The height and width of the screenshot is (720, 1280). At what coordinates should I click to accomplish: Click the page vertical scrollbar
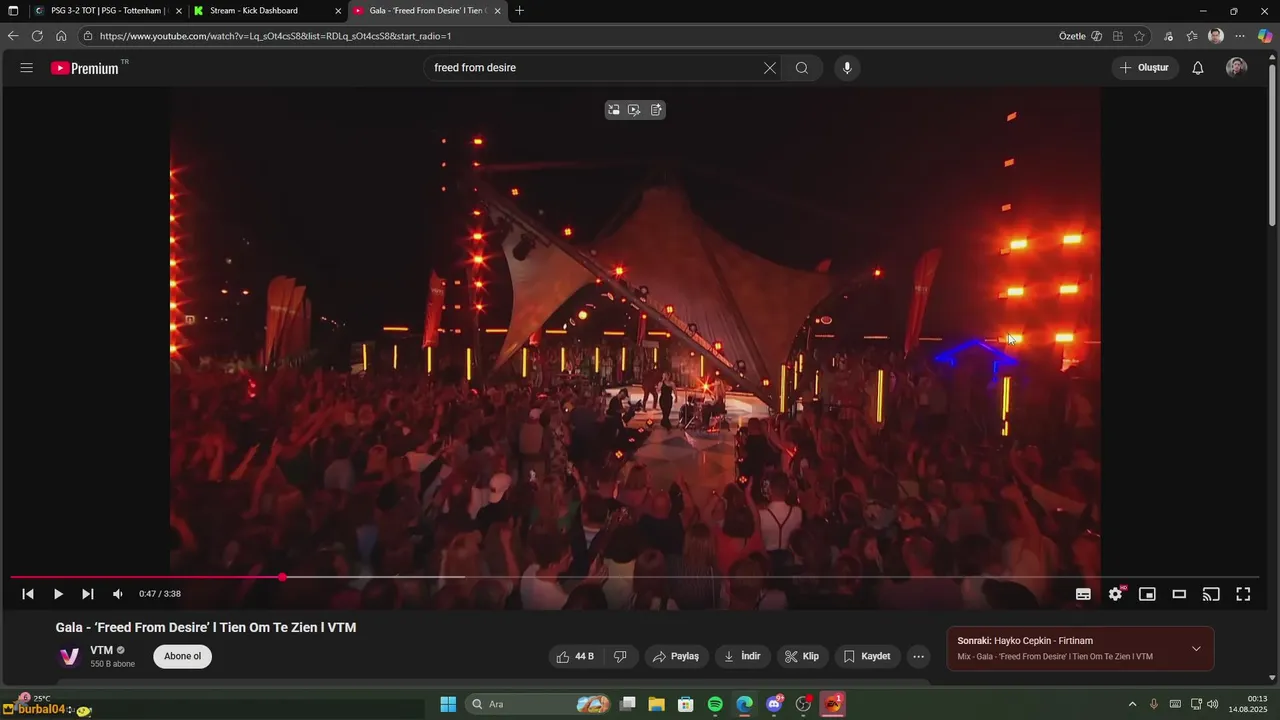tap(1272, 145)
